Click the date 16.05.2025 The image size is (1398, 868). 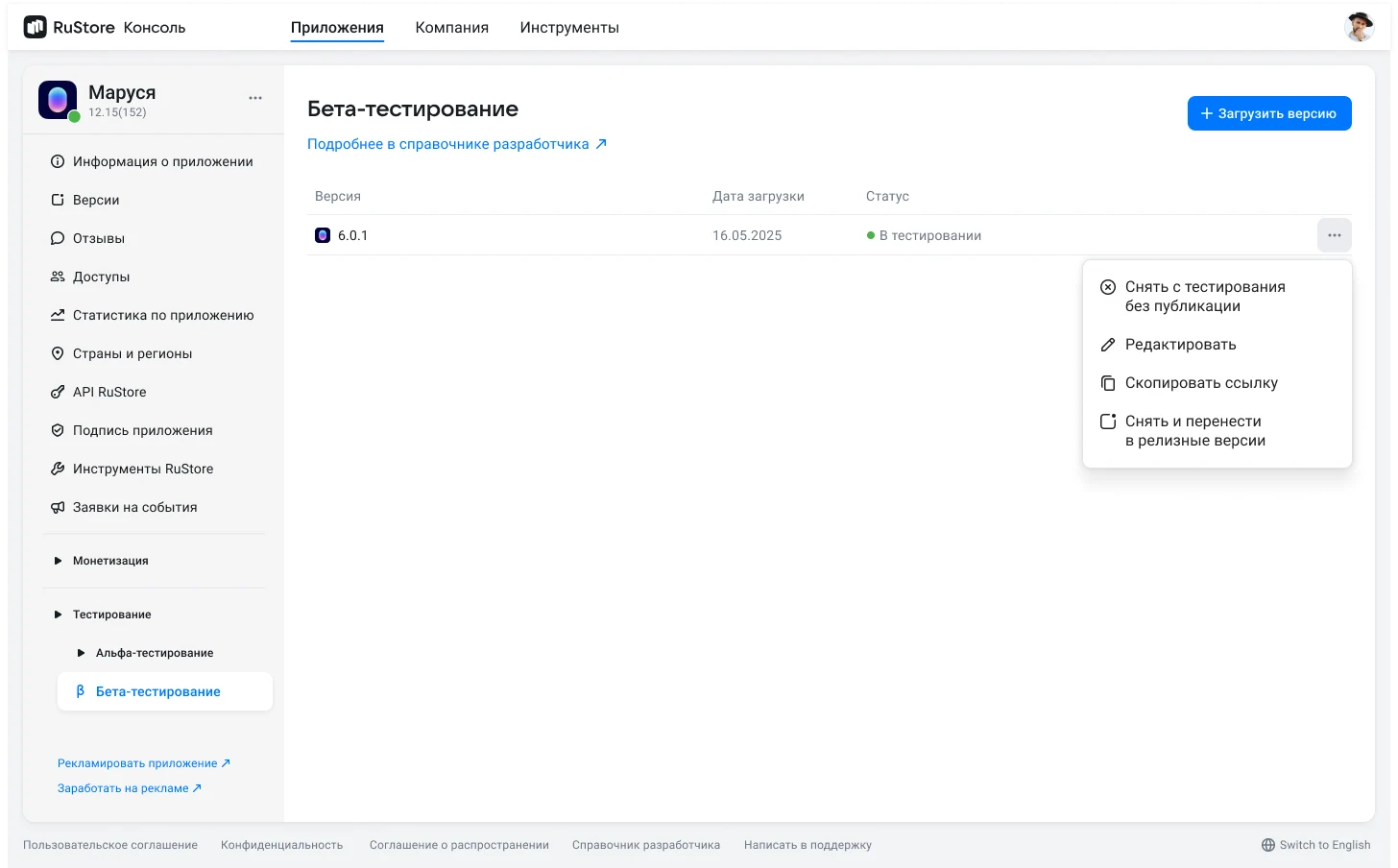tap(747, 235)
